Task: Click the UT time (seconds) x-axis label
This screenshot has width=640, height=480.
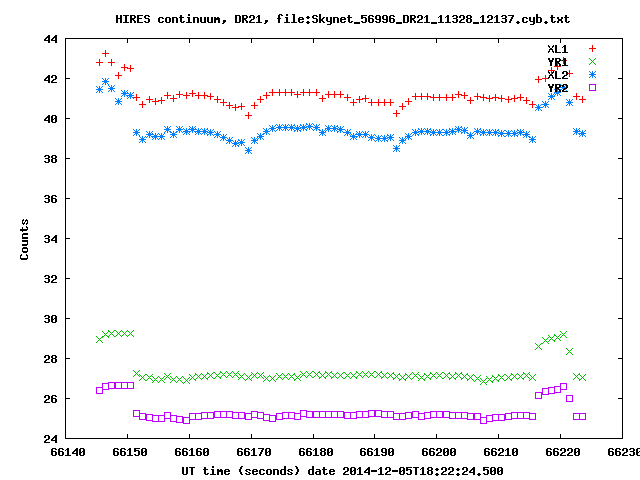Action: click(342, 471)
